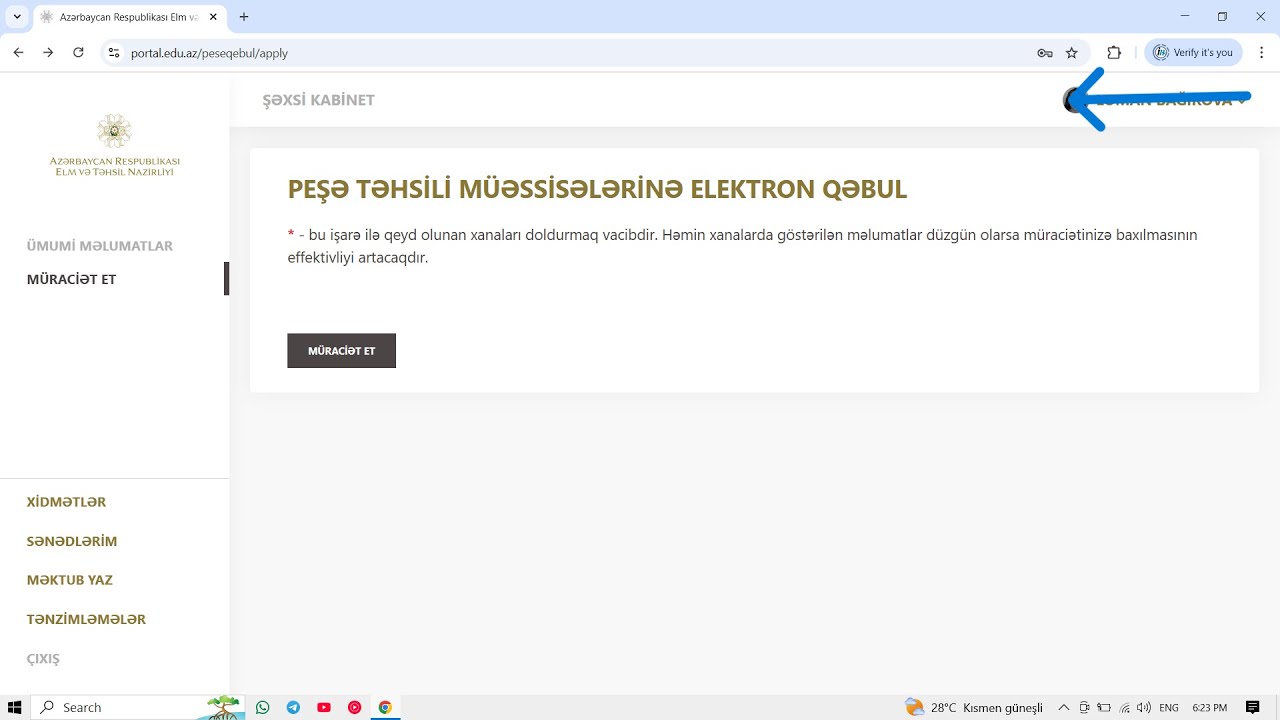Click the Verify it's you profile button
The height and width of the screenshot is (720, 1280).
point(1193,53)
